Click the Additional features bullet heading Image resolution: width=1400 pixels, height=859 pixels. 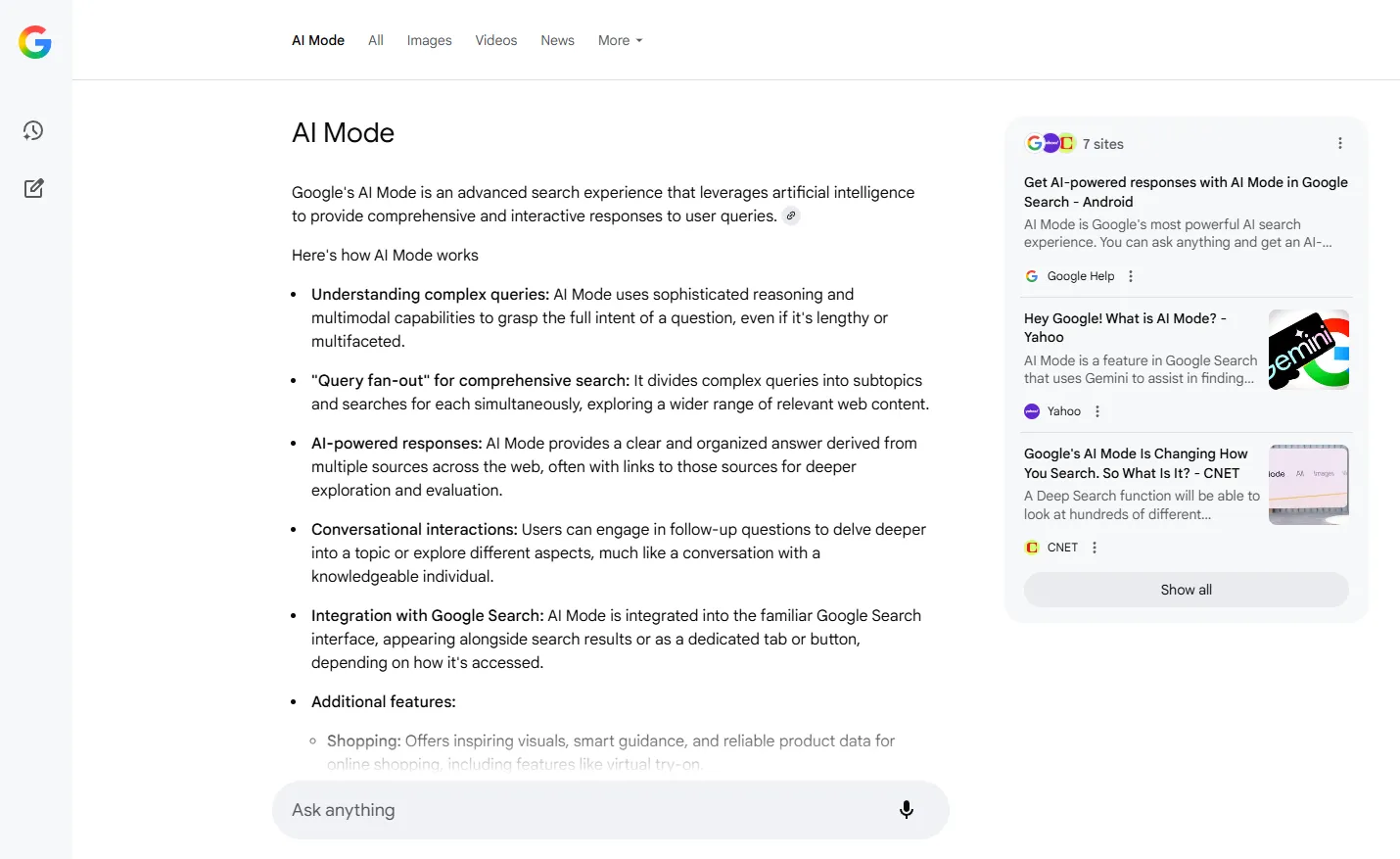point(384,702)
